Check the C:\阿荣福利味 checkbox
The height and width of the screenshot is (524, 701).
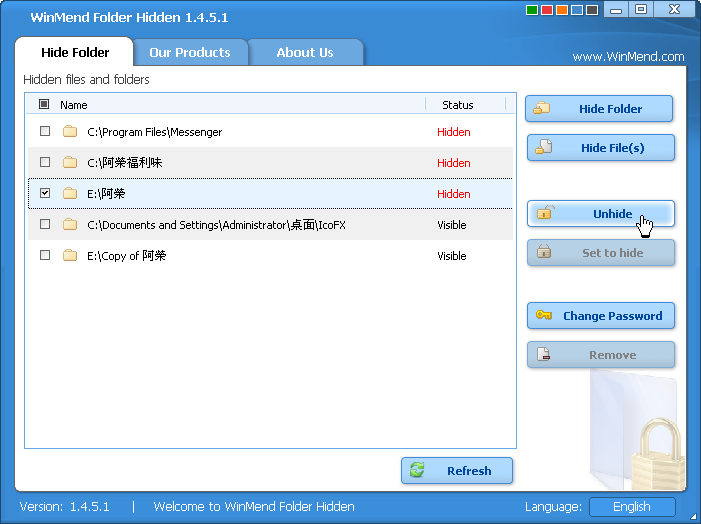pos(45,162)
